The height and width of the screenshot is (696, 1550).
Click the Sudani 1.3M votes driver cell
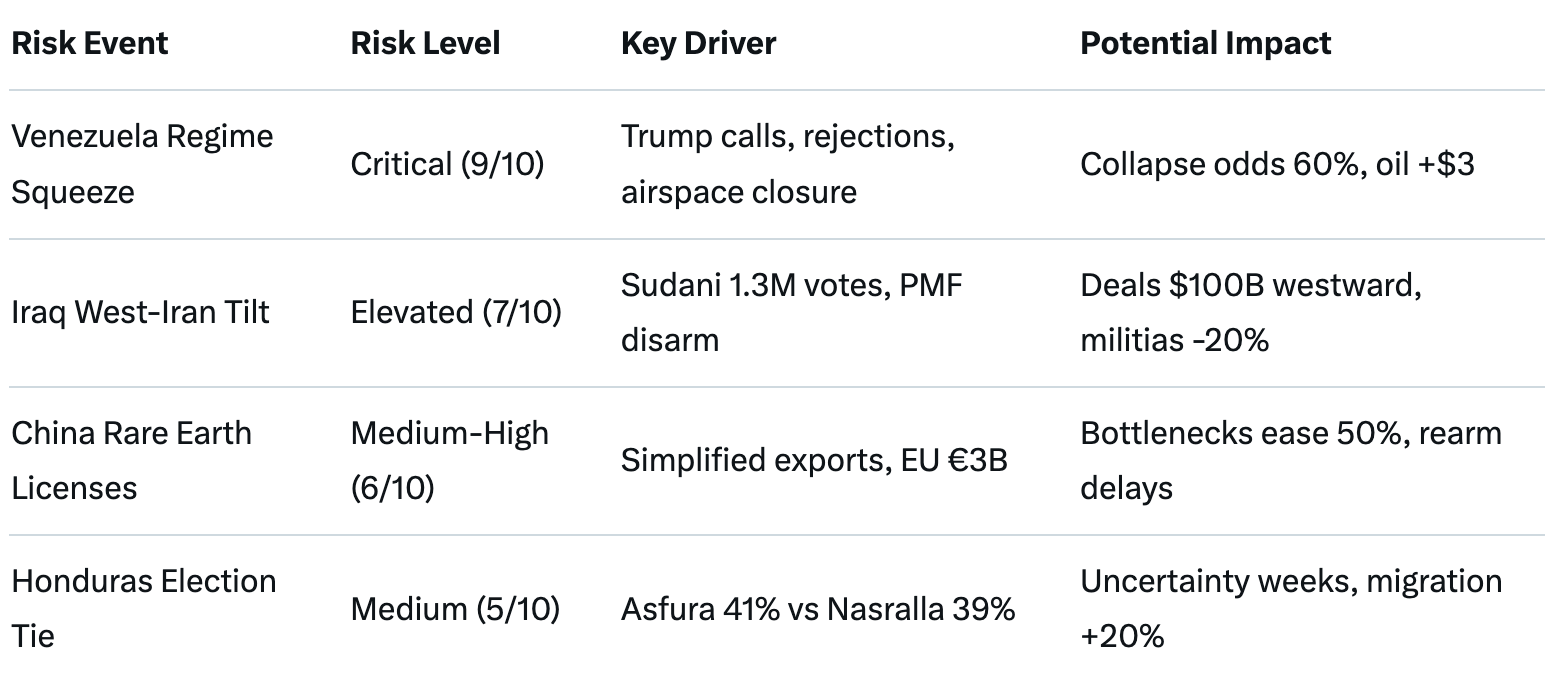coord(791,312)
